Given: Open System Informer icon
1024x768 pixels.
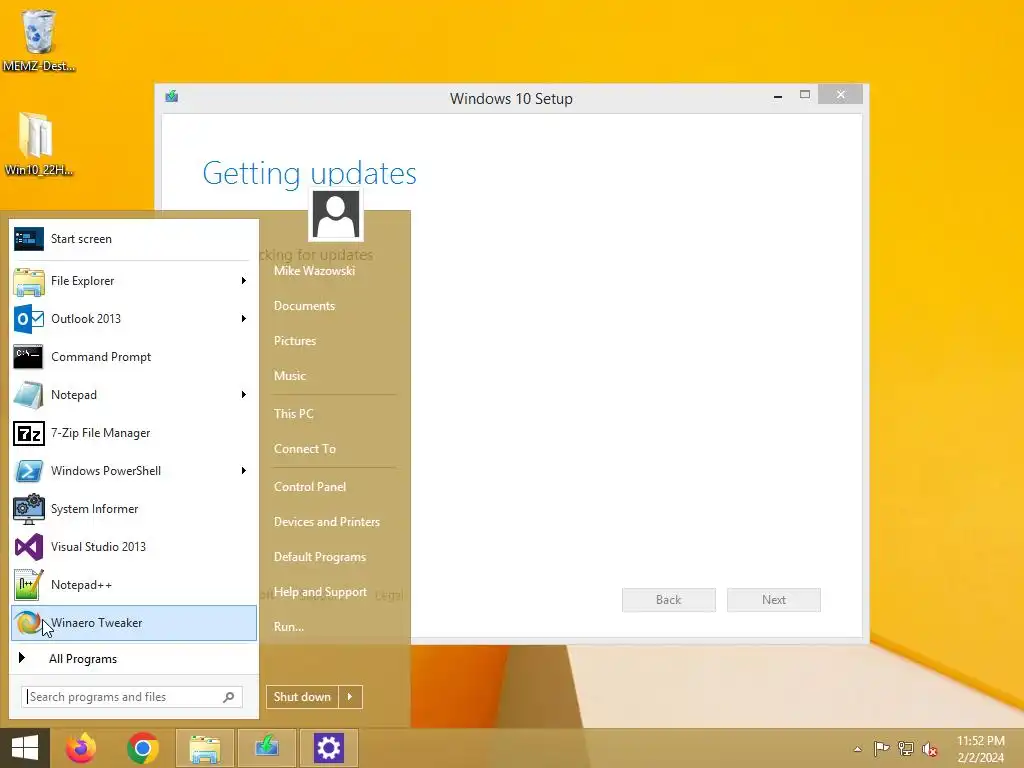Looking at the screenshot, I should click(x=29, y=509).
